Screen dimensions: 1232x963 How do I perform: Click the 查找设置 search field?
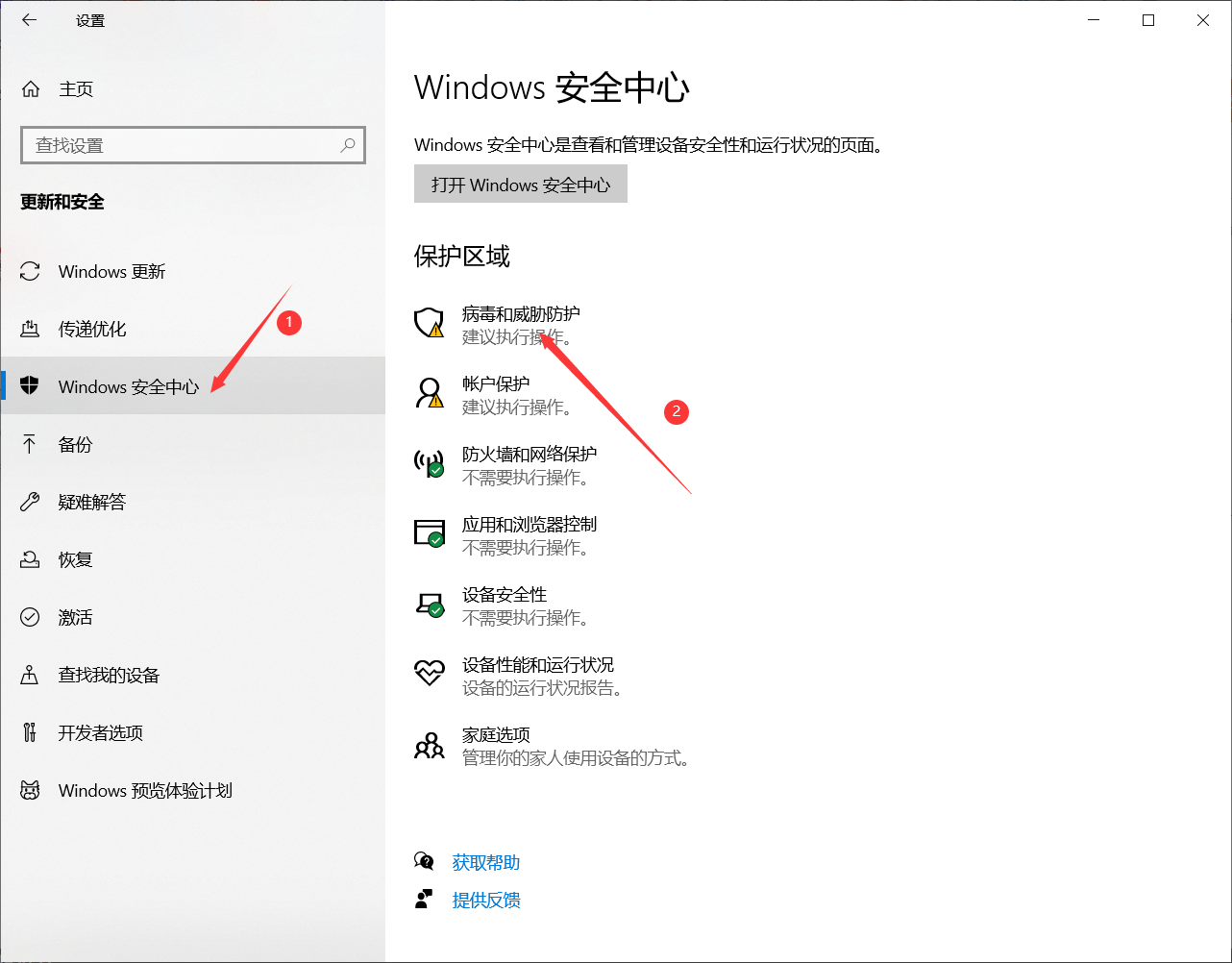[193, 145]
